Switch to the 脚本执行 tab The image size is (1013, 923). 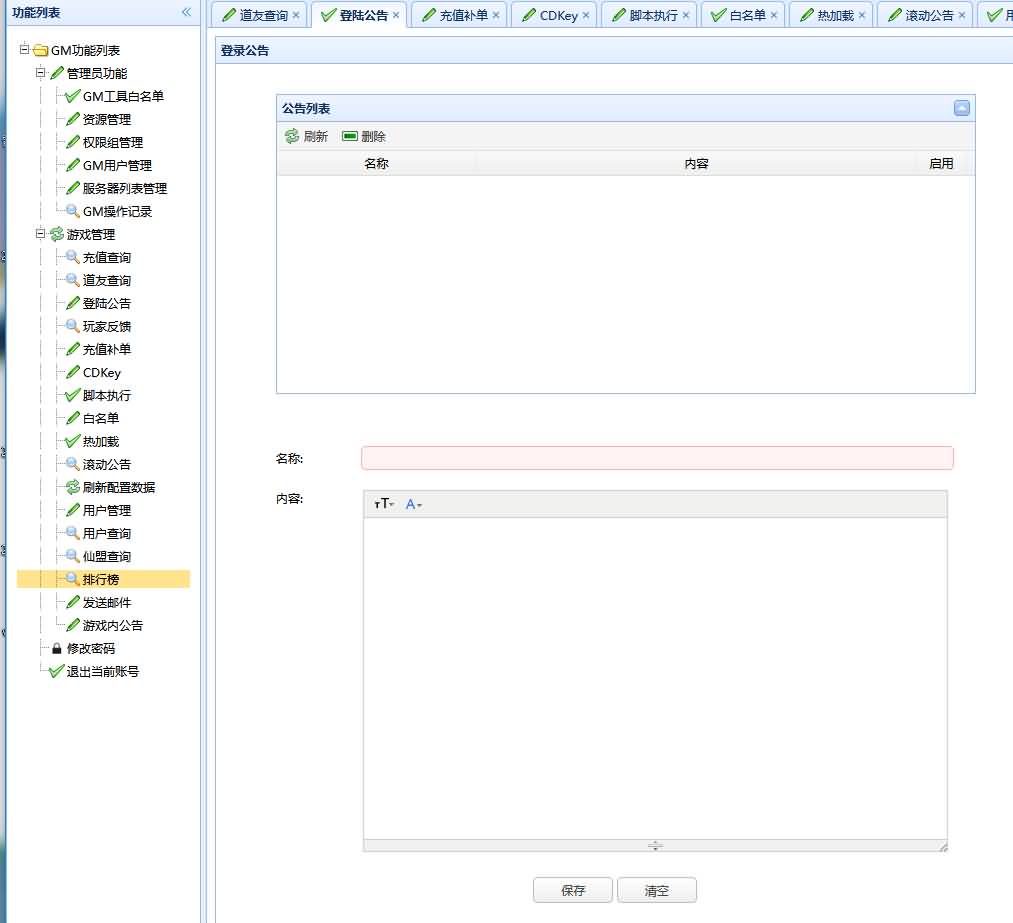(x=653, y=16)
